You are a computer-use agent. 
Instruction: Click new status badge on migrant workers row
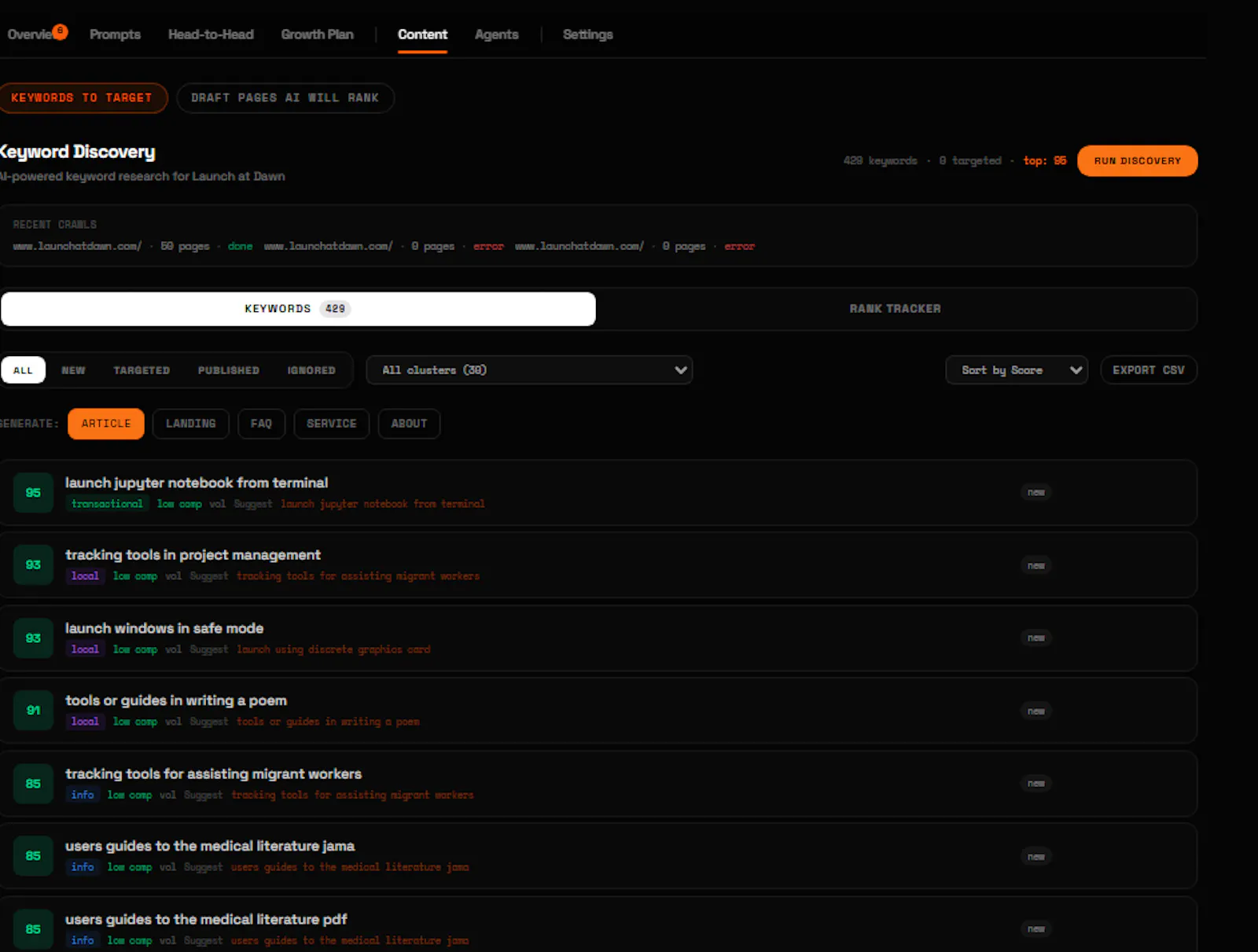[1036, 783]
